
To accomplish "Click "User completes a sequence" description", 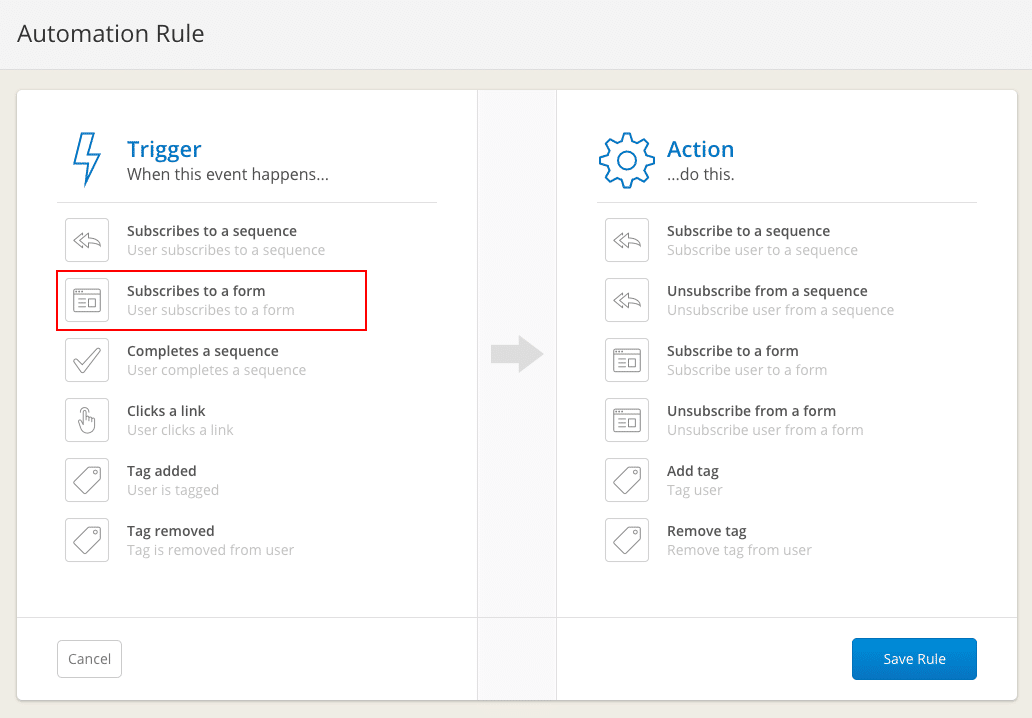I will (217, 370).
